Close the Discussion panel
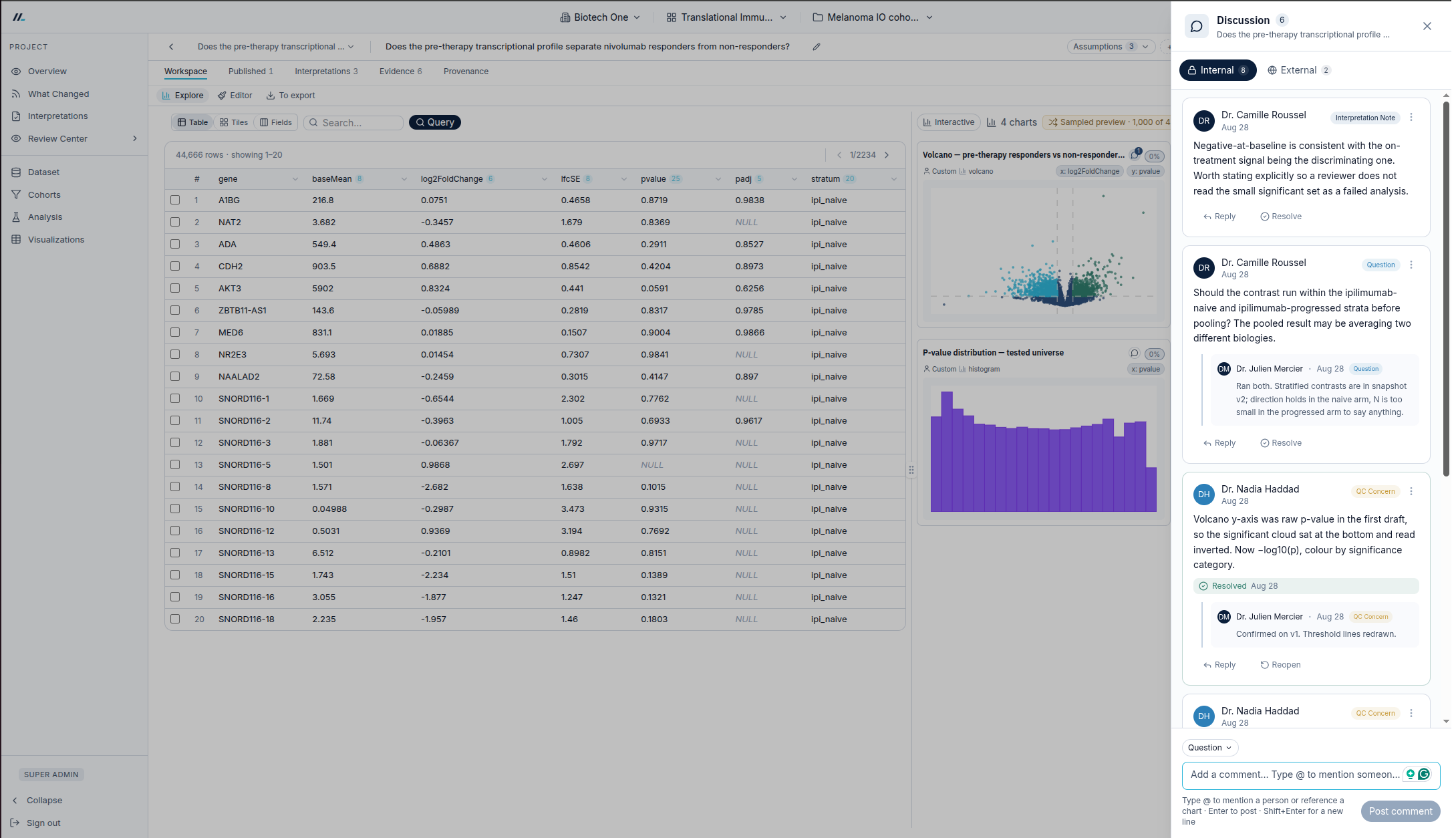Image resolution: width=1456 pixels, height=838 pixels. coord(1427,26)
